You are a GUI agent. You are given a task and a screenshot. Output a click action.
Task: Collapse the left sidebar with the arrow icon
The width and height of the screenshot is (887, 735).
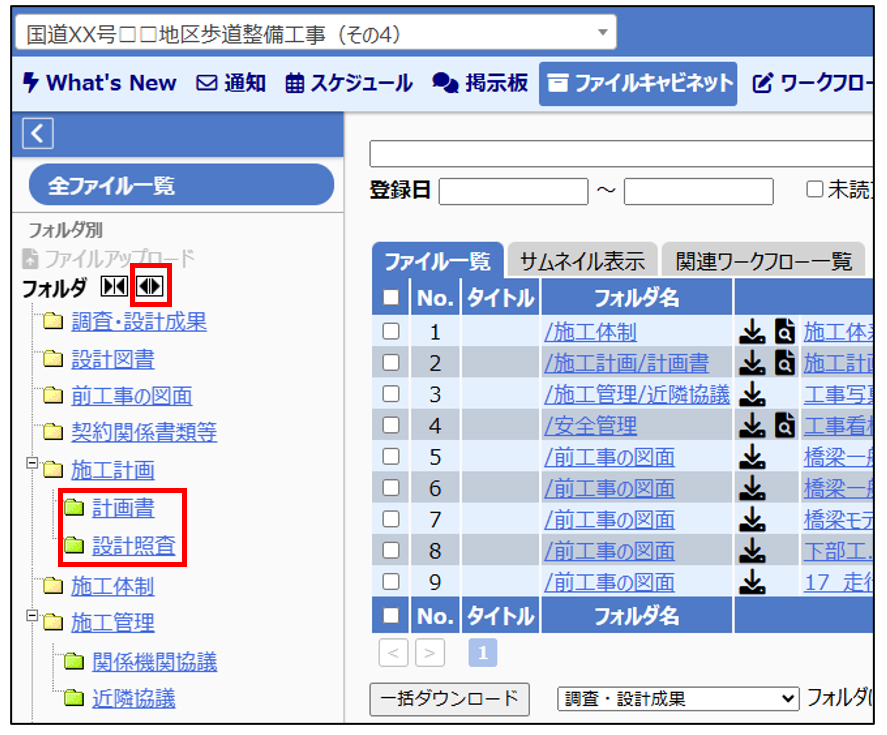[37, 133]
